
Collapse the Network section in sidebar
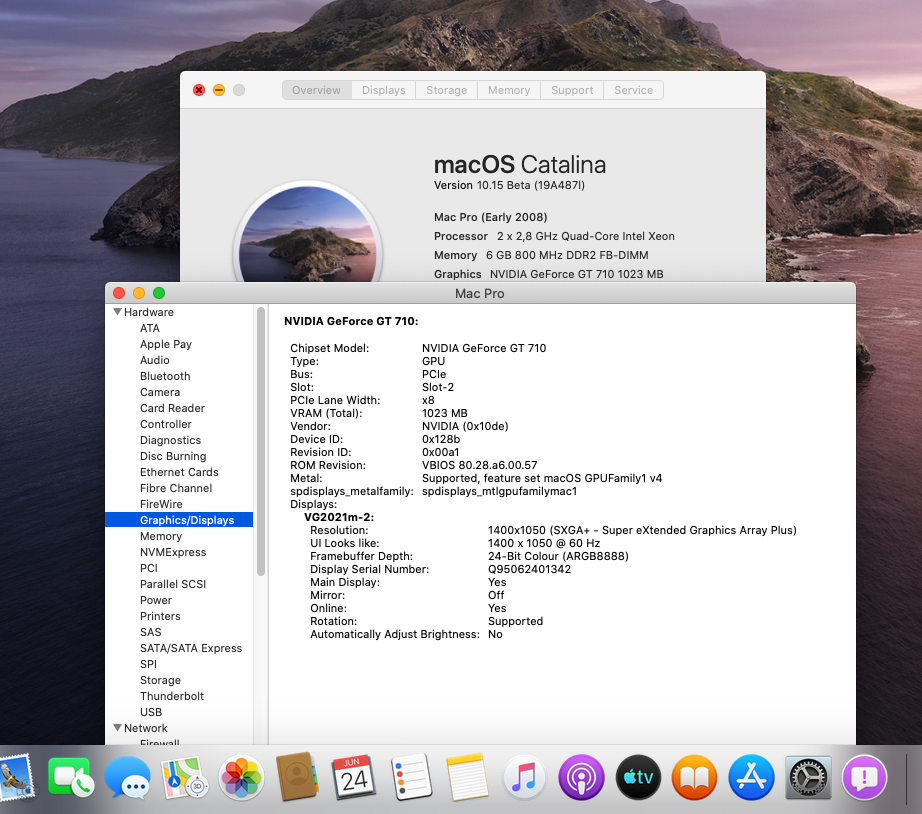(118, 728)
